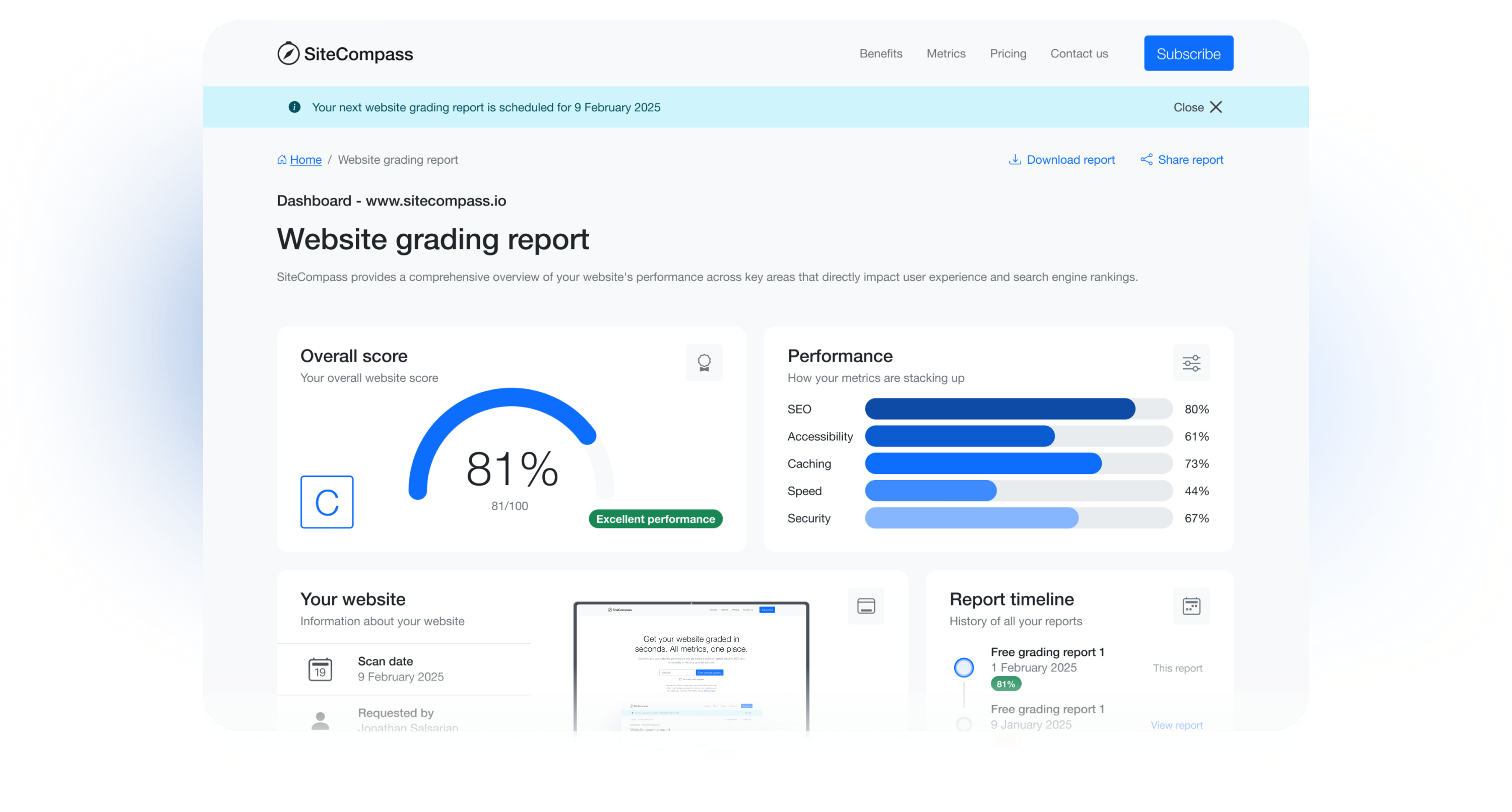
Task: Go to the Metrics navigation item
Action: pos(946,53)
